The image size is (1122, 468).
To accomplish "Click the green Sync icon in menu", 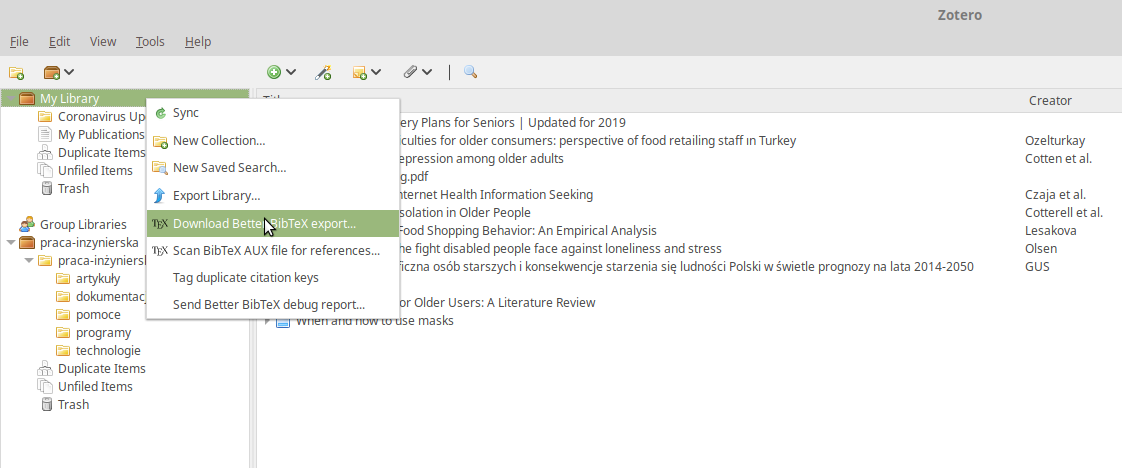I will (x=160, y=113).
